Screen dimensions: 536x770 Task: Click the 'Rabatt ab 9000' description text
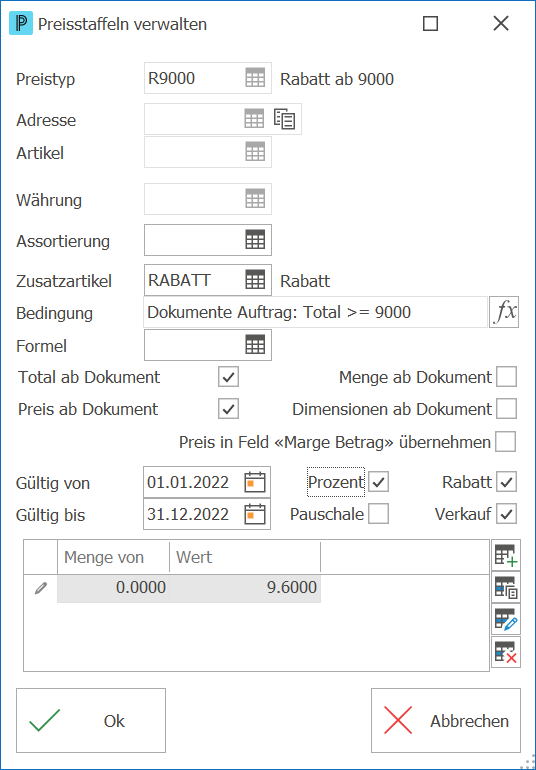(x=337, y=79)
